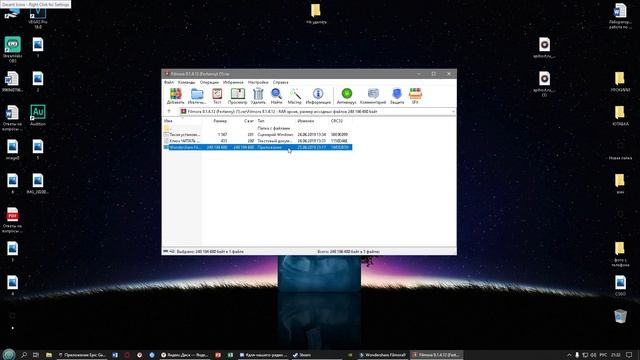640x360 pixels.
Task: Click the taskbar clock
Action: coord(616,355)
